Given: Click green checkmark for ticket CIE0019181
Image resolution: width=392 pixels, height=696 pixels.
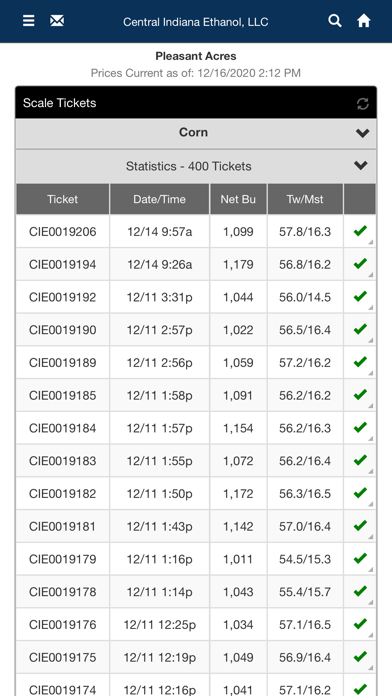Looking at the screenshot, I should point(360,526).
